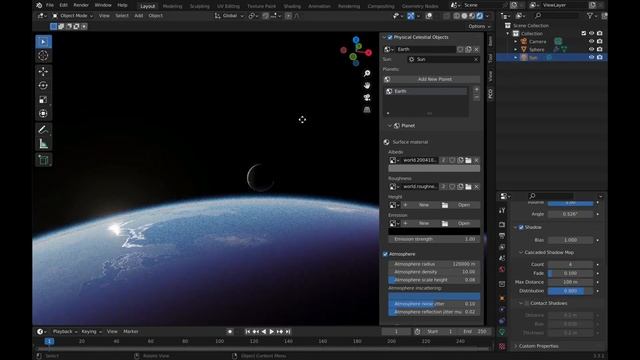Click Add New Planet button
The height and width of the screenshot is (360, 640).
(x=435, y=79)
